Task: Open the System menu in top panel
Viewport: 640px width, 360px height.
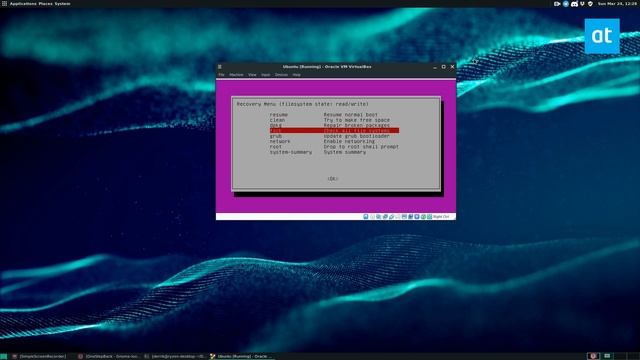Action: pos(62,4)
